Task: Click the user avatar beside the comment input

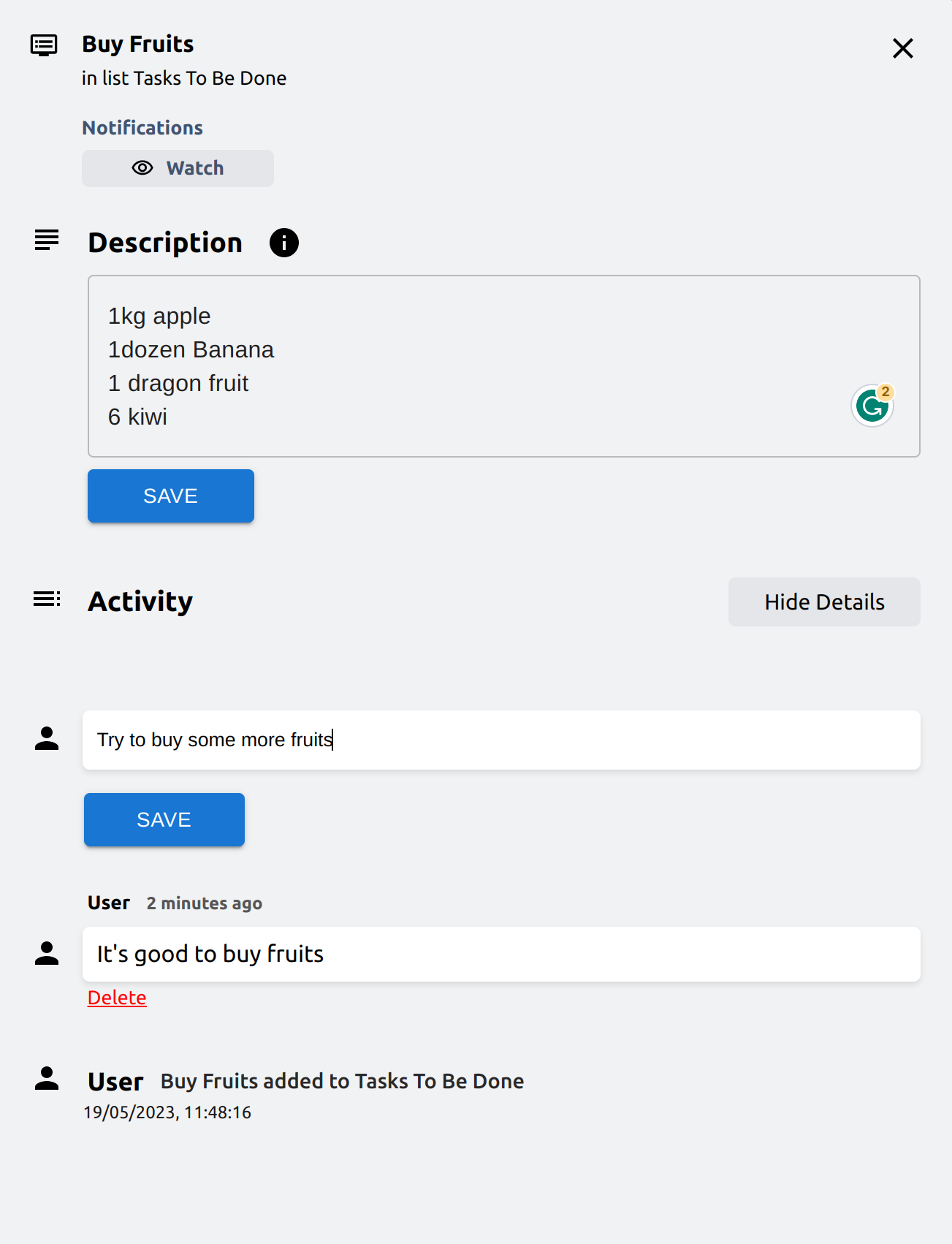Action: tap(47, 739)
